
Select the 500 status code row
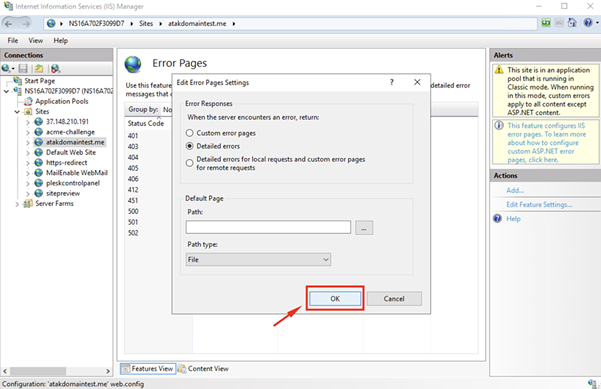tap(133, 211)
